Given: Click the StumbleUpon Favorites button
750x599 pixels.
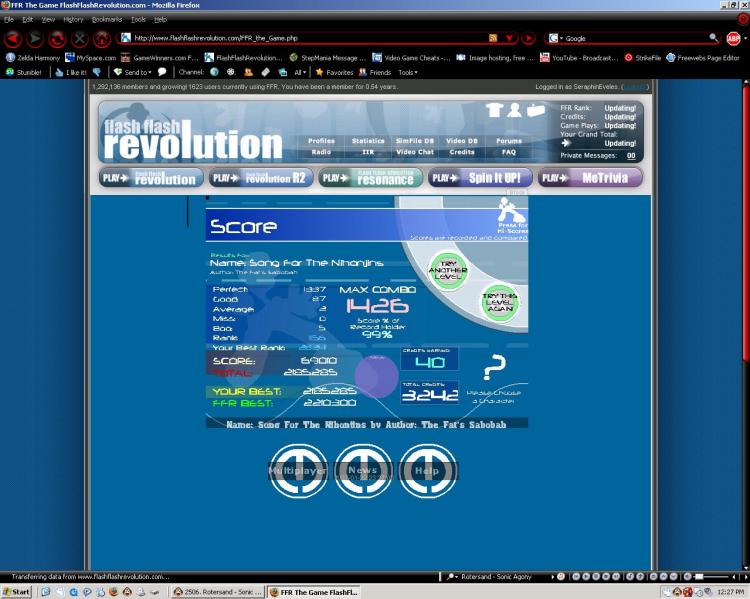Looking at the screenshot, I should click(x=334, y=72).
